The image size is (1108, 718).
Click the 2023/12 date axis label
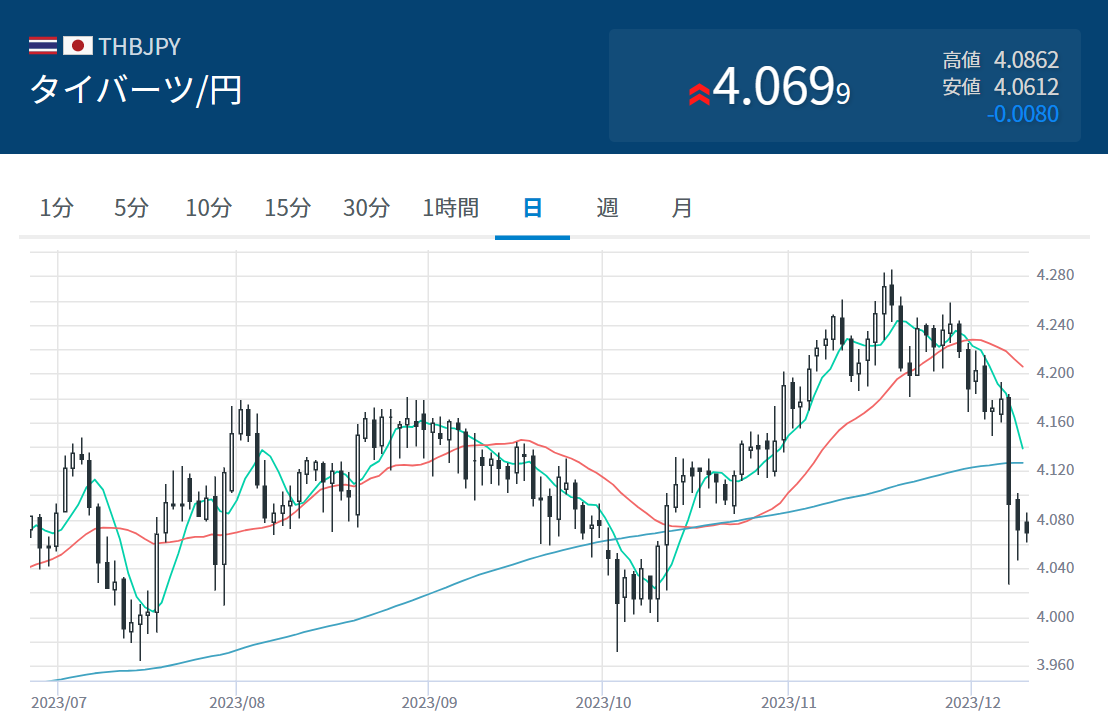[973, 702]
